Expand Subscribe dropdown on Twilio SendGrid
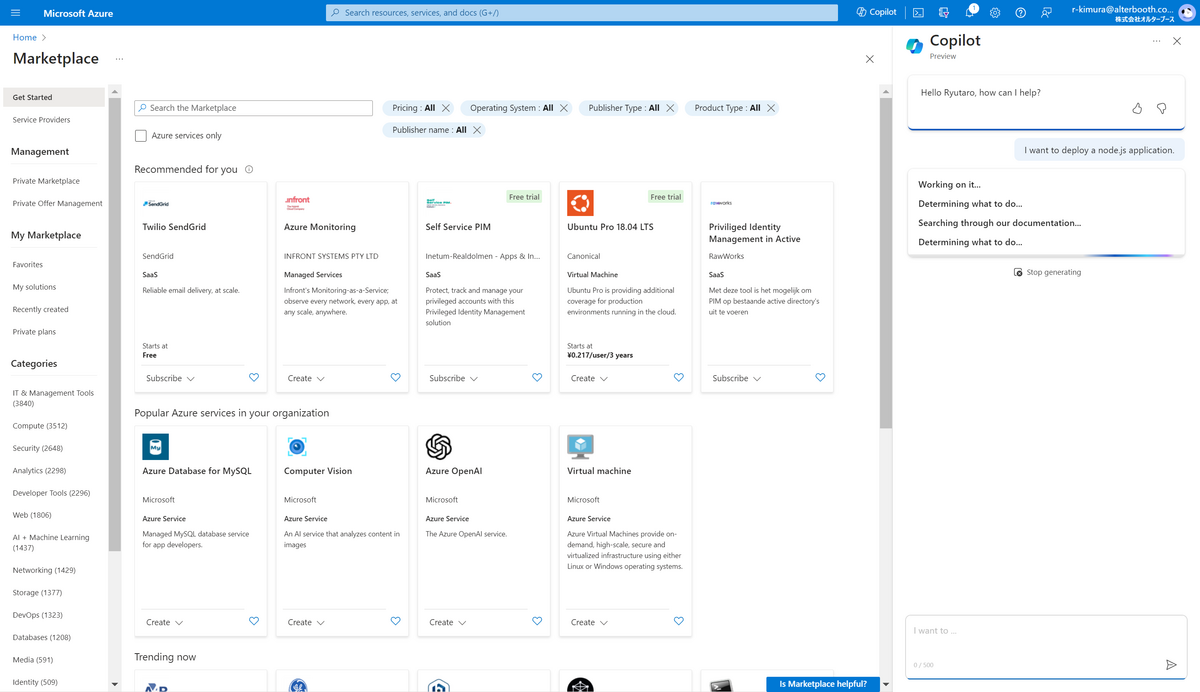The width and height of the screenshot is (1200, 692). (170, 378)
